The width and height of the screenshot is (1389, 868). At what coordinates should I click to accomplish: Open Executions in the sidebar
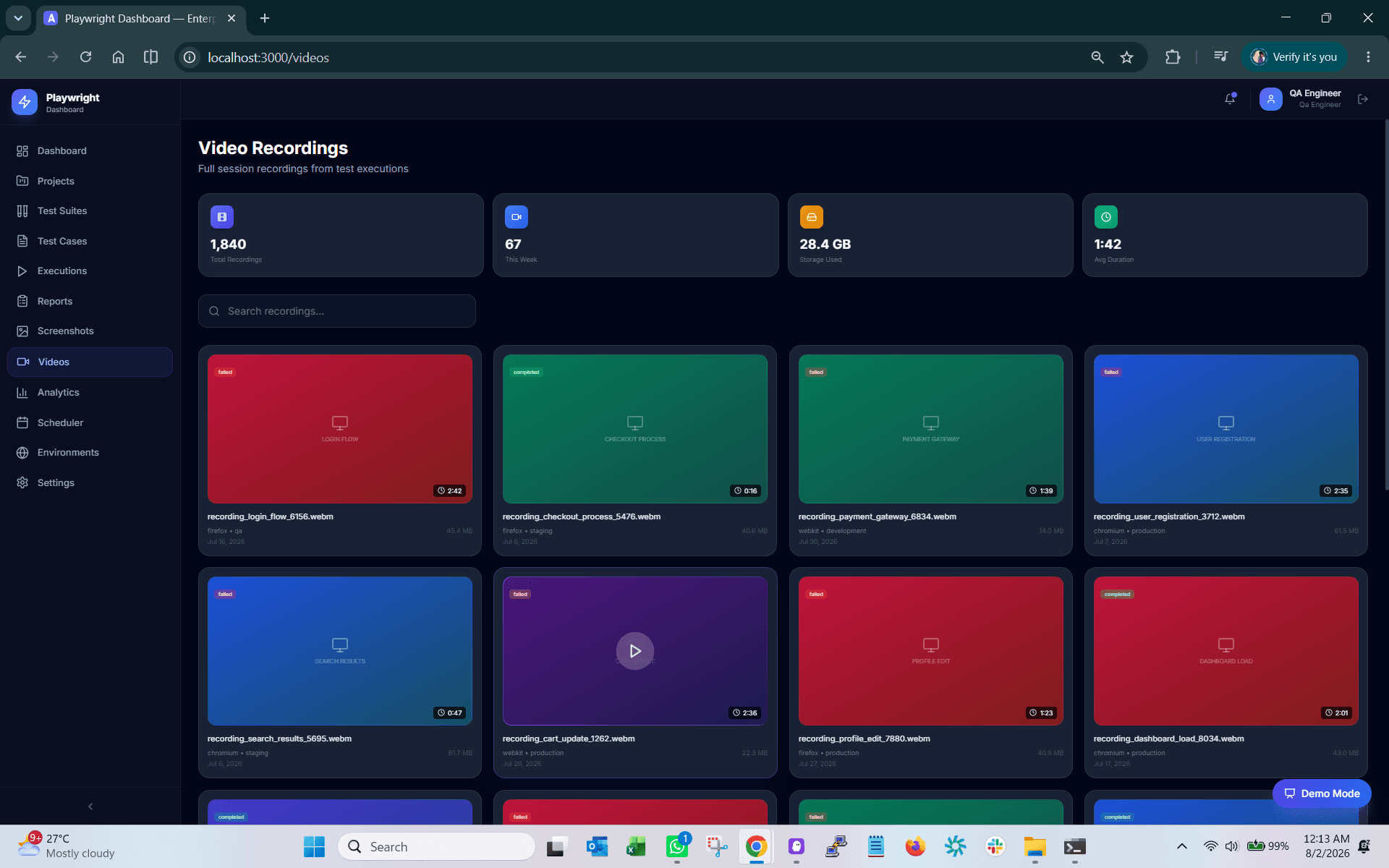tap(90, 271)
